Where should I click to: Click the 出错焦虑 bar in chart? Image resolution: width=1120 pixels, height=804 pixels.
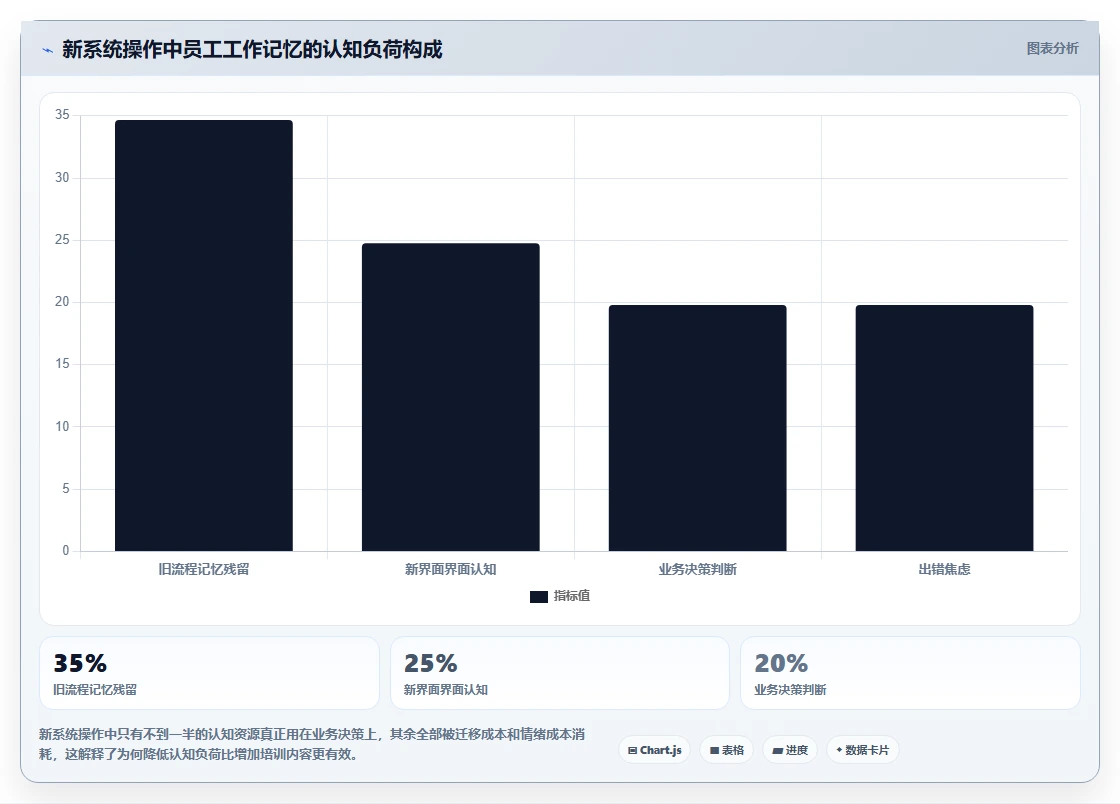pos(944,428)
